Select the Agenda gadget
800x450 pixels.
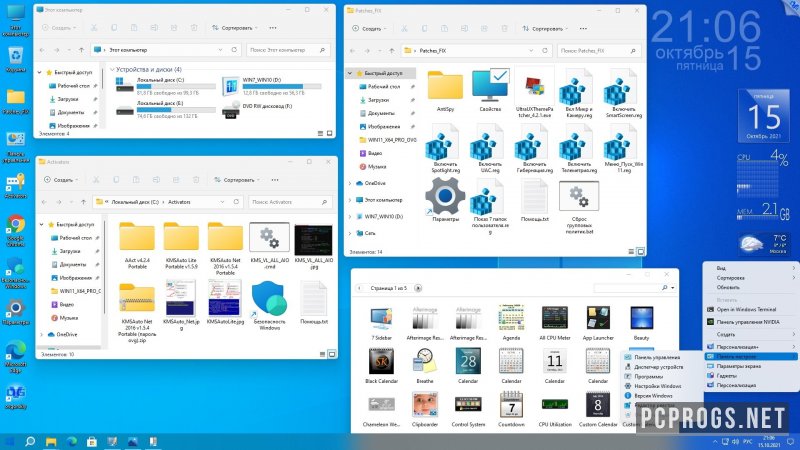click(x=511, y=323)
